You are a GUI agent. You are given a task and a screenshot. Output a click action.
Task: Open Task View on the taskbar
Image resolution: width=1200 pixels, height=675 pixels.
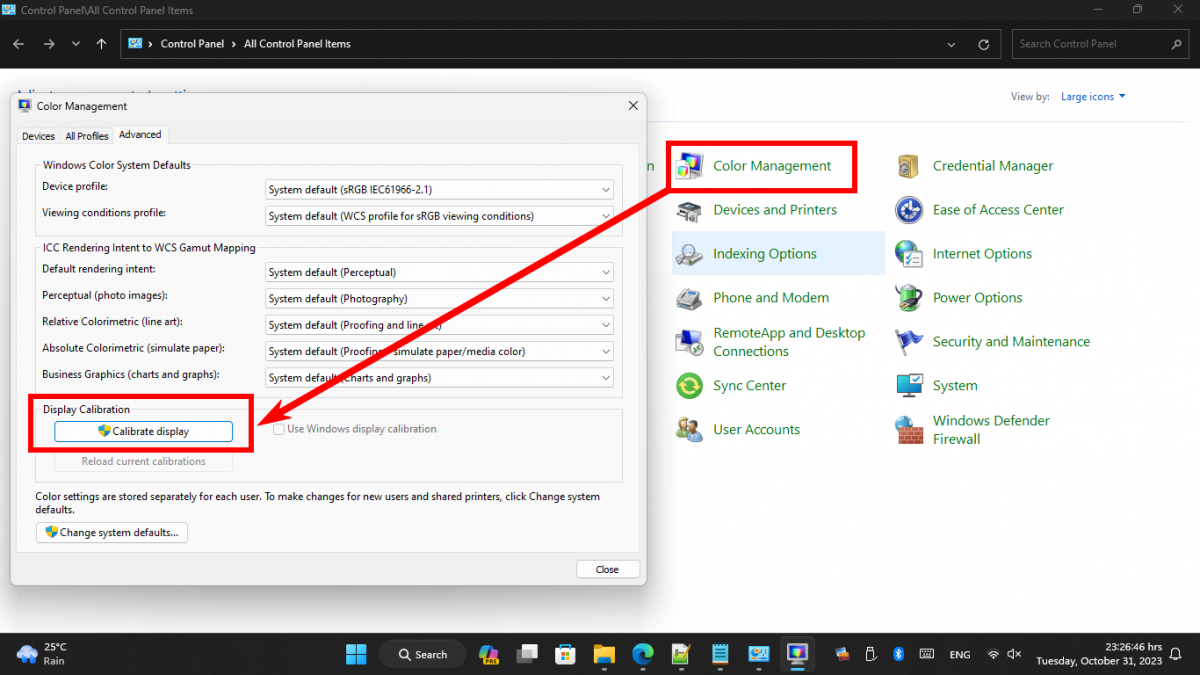coord(528,654)
